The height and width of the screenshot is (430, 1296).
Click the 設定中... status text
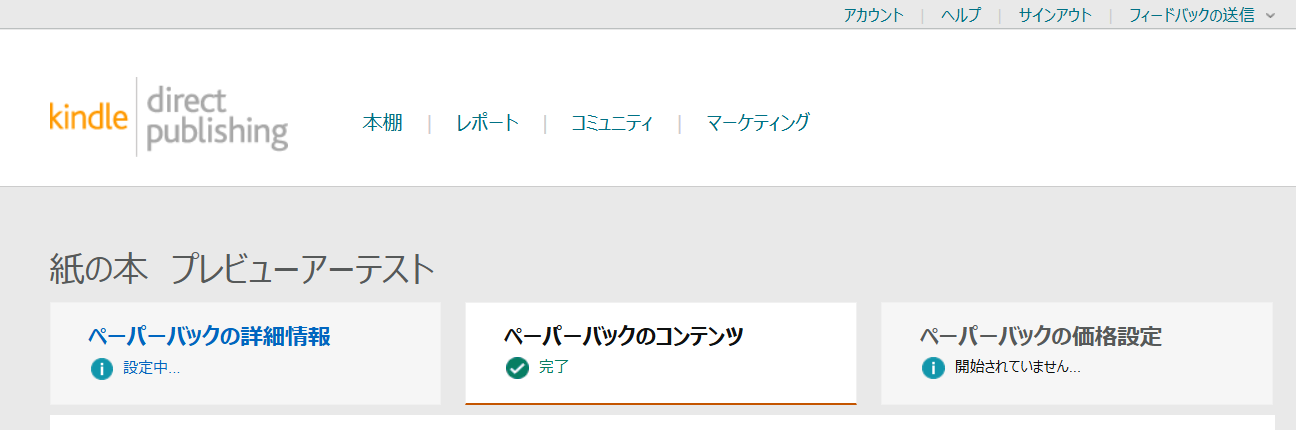click(152, 368)
